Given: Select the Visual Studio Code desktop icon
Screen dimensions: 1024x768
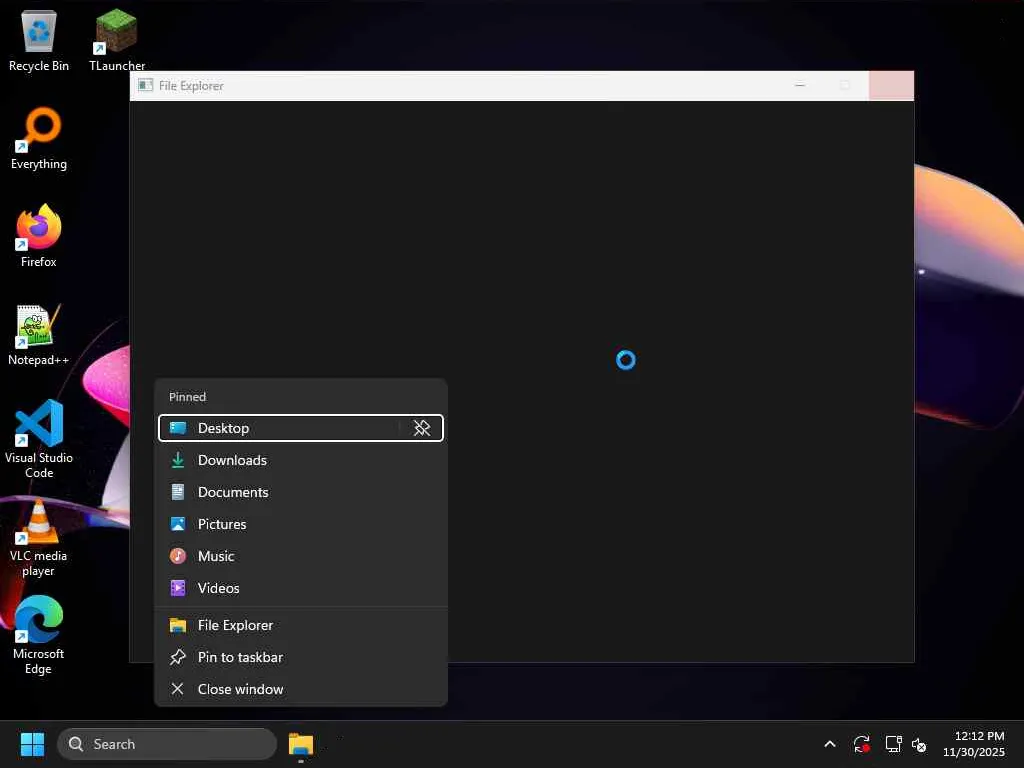Looking at the screenshot, I should pos(39,439).
